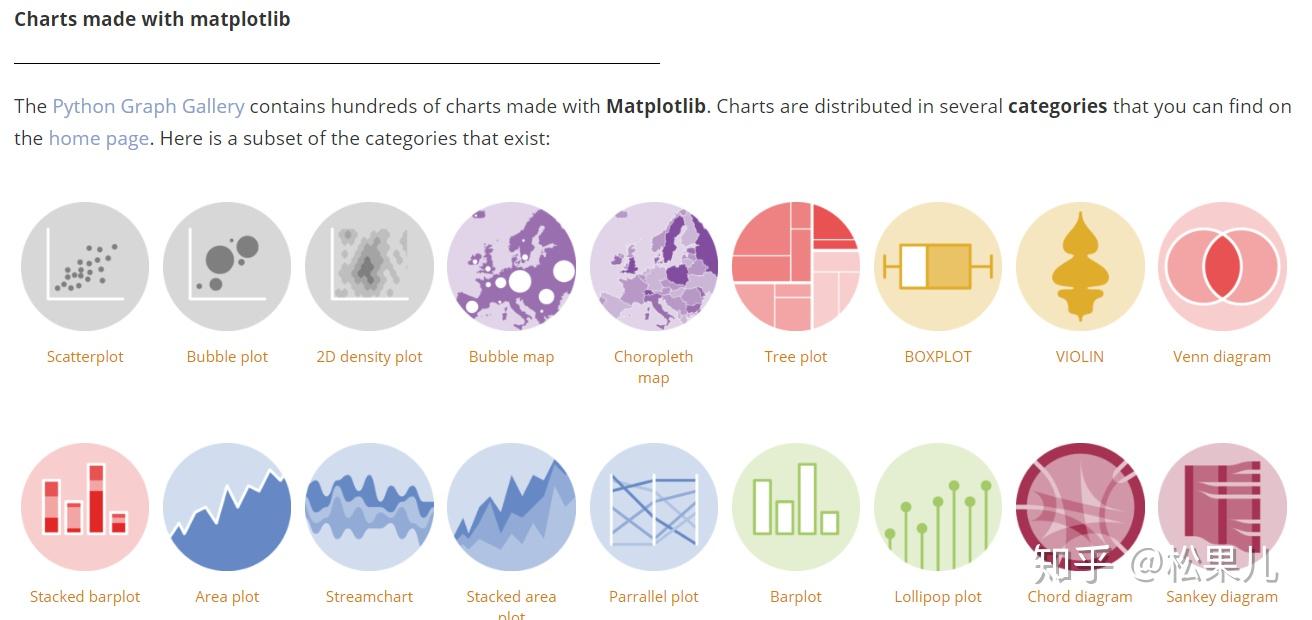Go to the home page link
Viewport: 1312px width, 620px height.
click(x=99, y=138)
